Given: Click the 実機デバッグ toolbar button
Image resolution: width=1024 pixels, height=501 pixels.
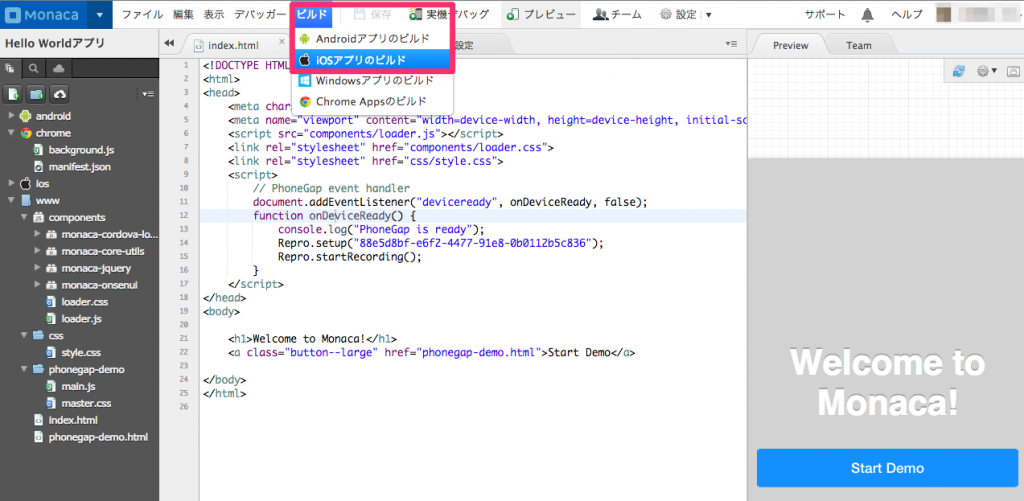Looking at the screenshot, I should coord(449,14).
